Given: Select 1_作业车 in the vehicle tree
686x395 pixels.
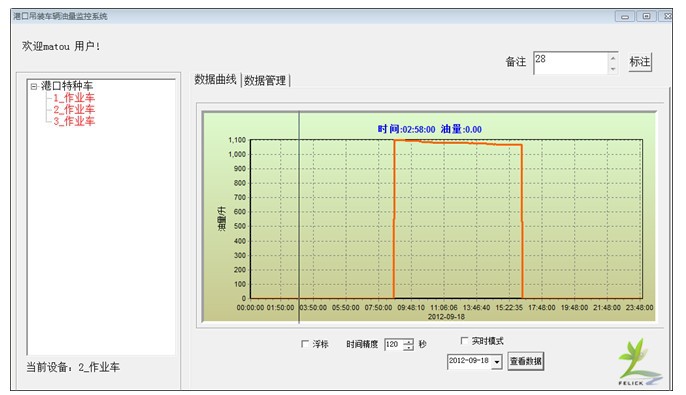Looking at the screenshot, I should (x=74, y=98).
